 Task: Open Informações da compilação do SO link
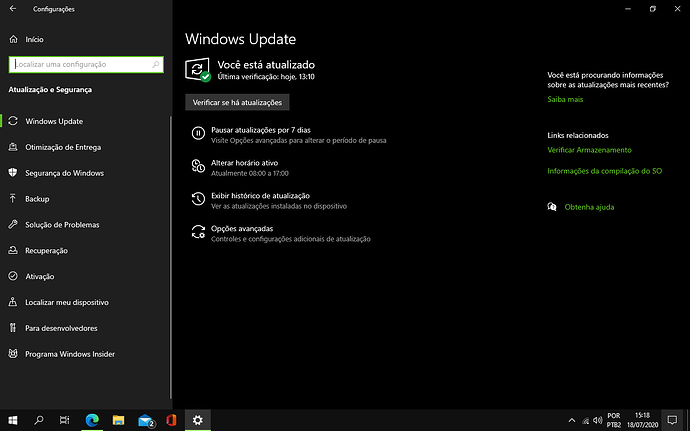coord(604,171)
